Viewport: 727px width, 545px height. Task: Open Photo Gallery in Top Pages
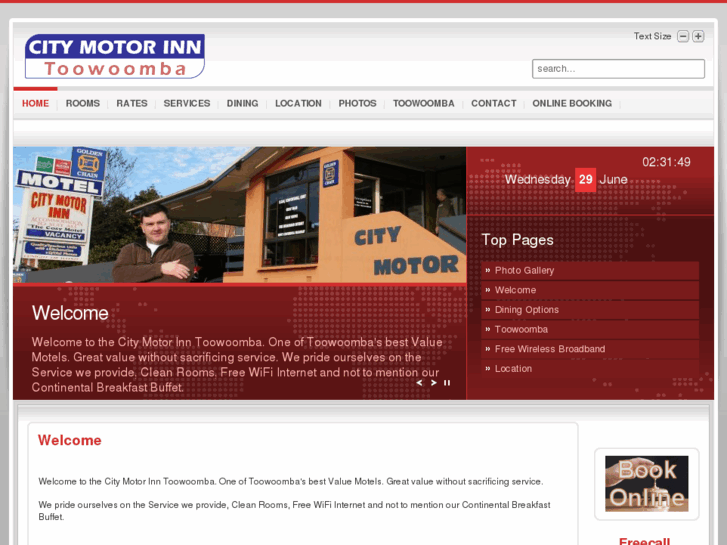click(x=590, y=270)
